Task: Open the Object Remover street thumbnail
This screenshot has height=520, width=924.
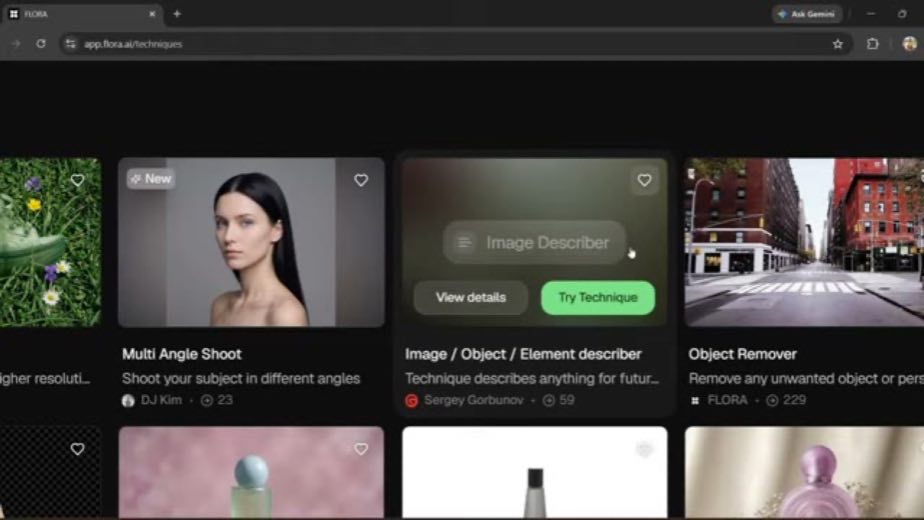Action: (804, 242)
